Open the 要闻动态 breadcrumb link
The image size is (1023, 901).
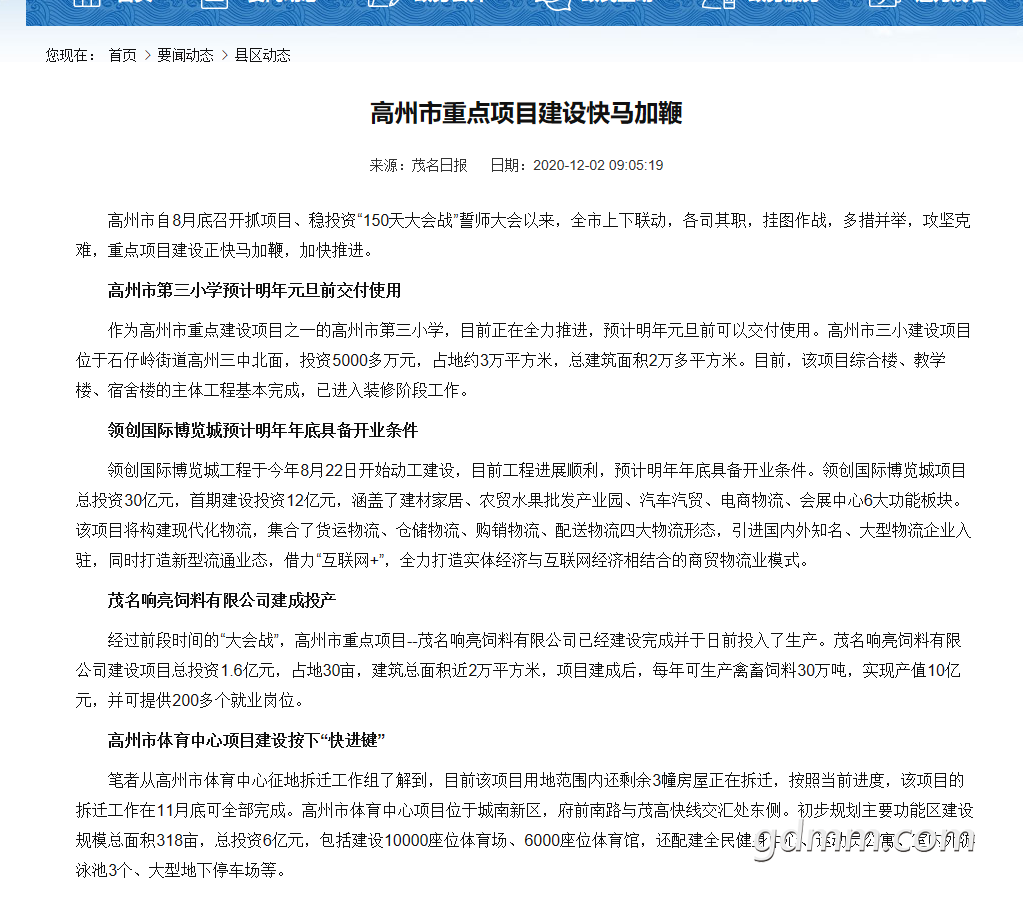click(185, 55)
